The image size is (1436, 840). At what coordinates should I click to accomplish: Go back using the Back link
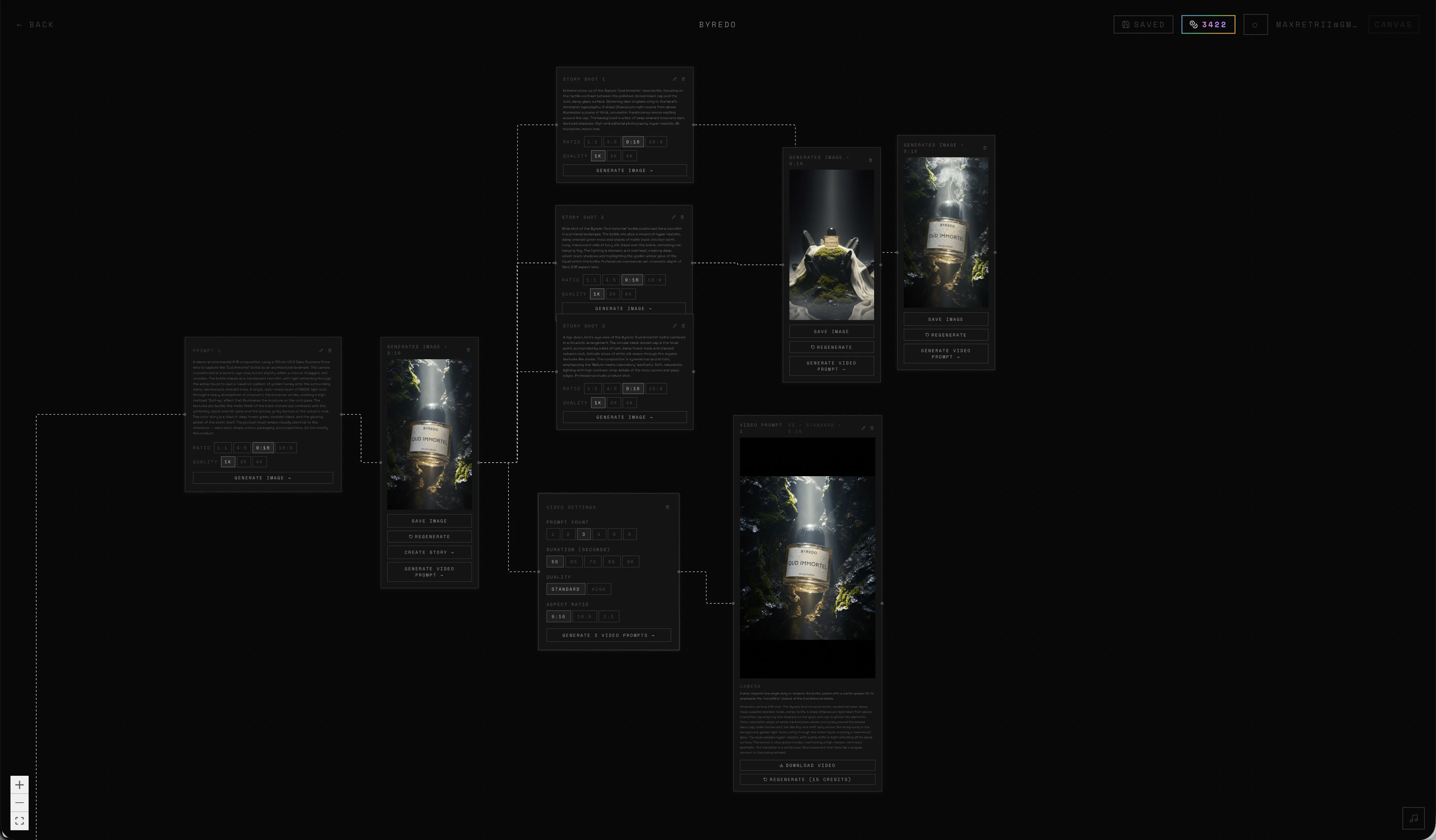[x=35, y=24]
